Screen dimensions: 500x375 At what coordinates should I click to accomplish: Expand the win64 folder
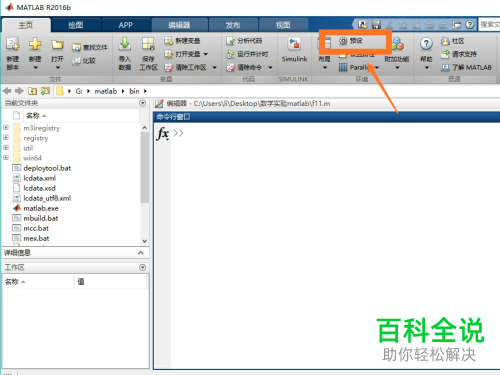pyautogui.click(x=6, y=158)
